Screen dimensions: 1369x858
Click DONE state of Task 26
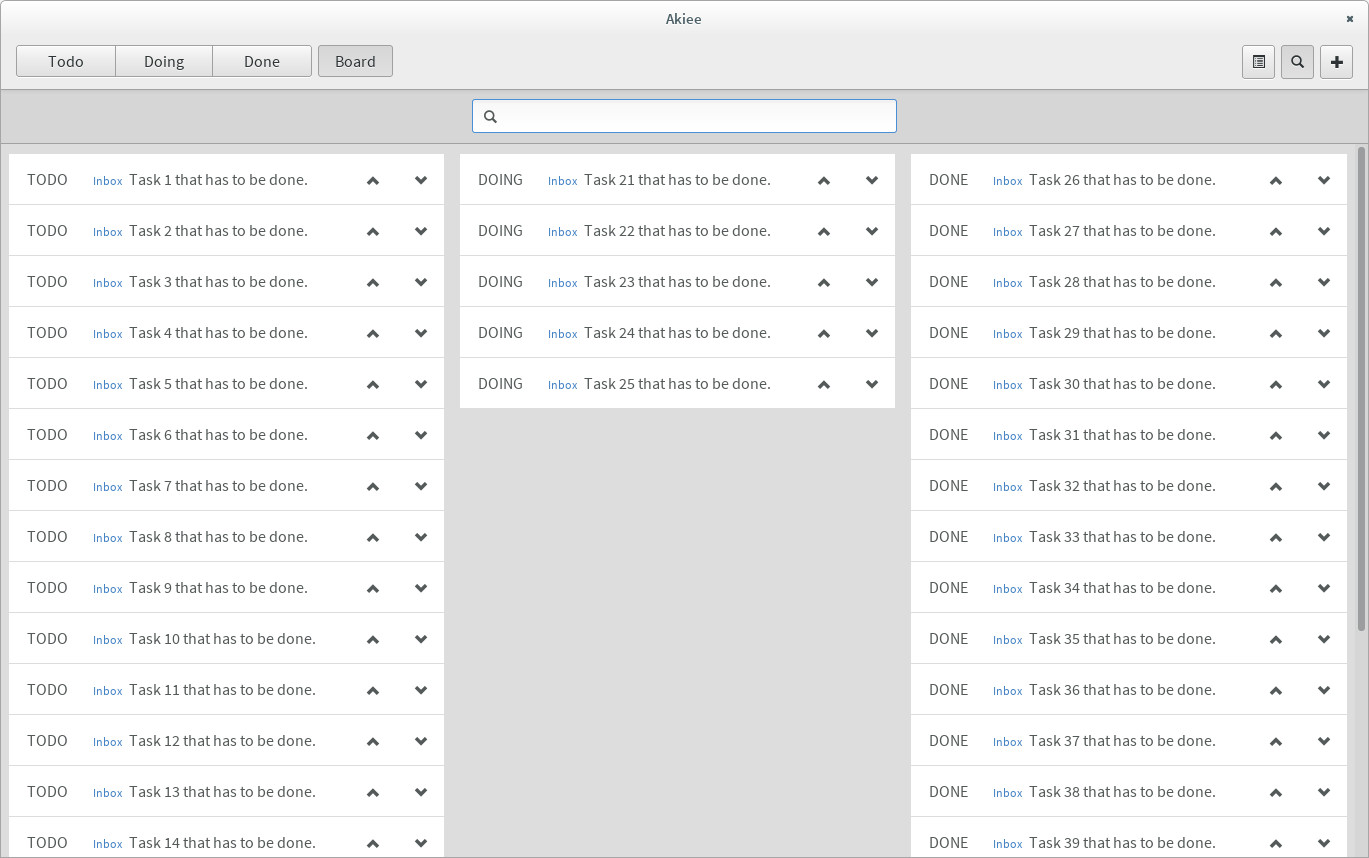pyautogui.click(x=949, y=180)
